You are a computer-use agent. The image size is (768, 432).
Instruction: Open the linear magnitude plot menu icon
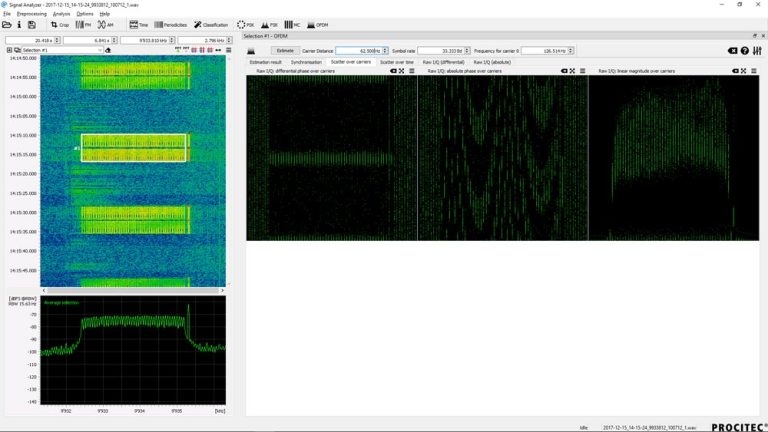click(754, 71)
